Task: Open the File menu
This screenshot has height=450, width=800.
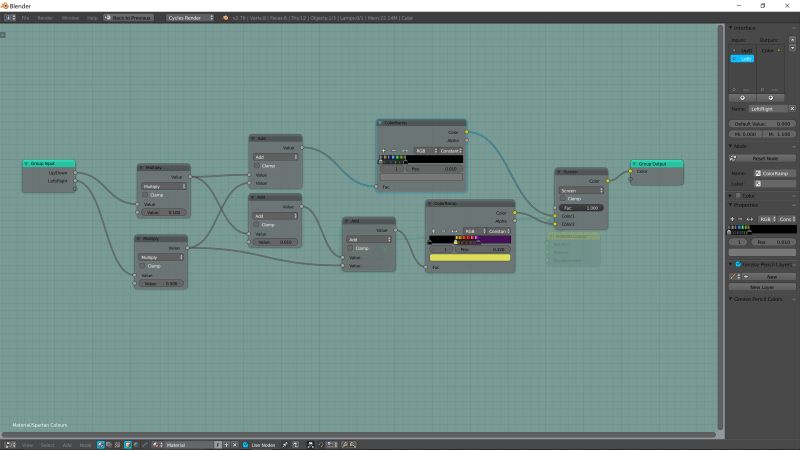Action: click(x=25, y=18)
